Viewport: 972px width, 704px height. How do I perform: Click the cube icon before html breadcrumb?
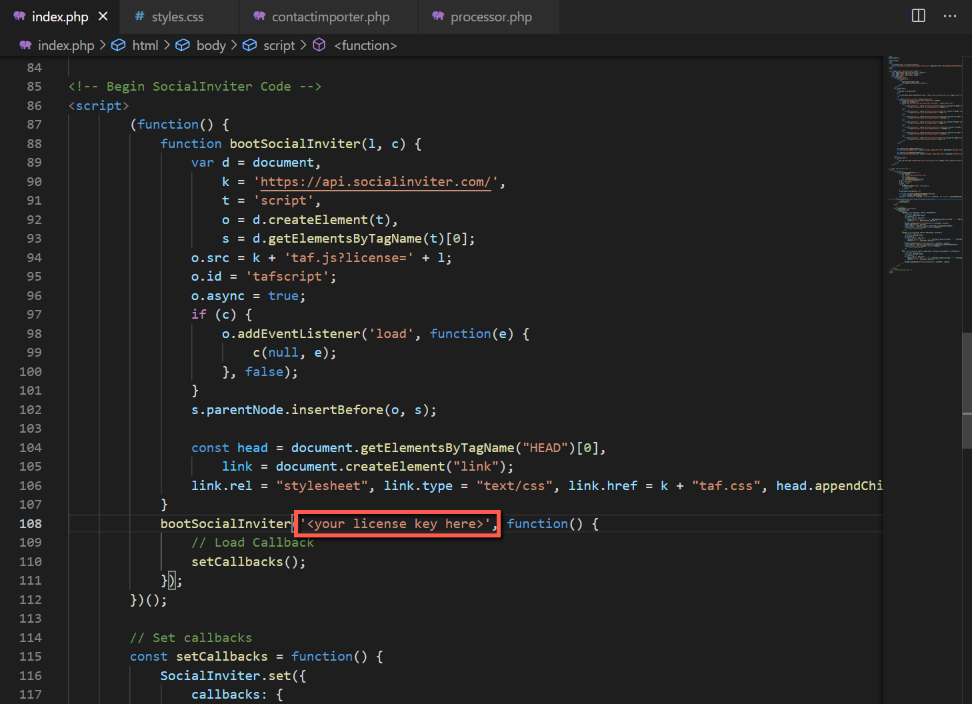[118, 45]
